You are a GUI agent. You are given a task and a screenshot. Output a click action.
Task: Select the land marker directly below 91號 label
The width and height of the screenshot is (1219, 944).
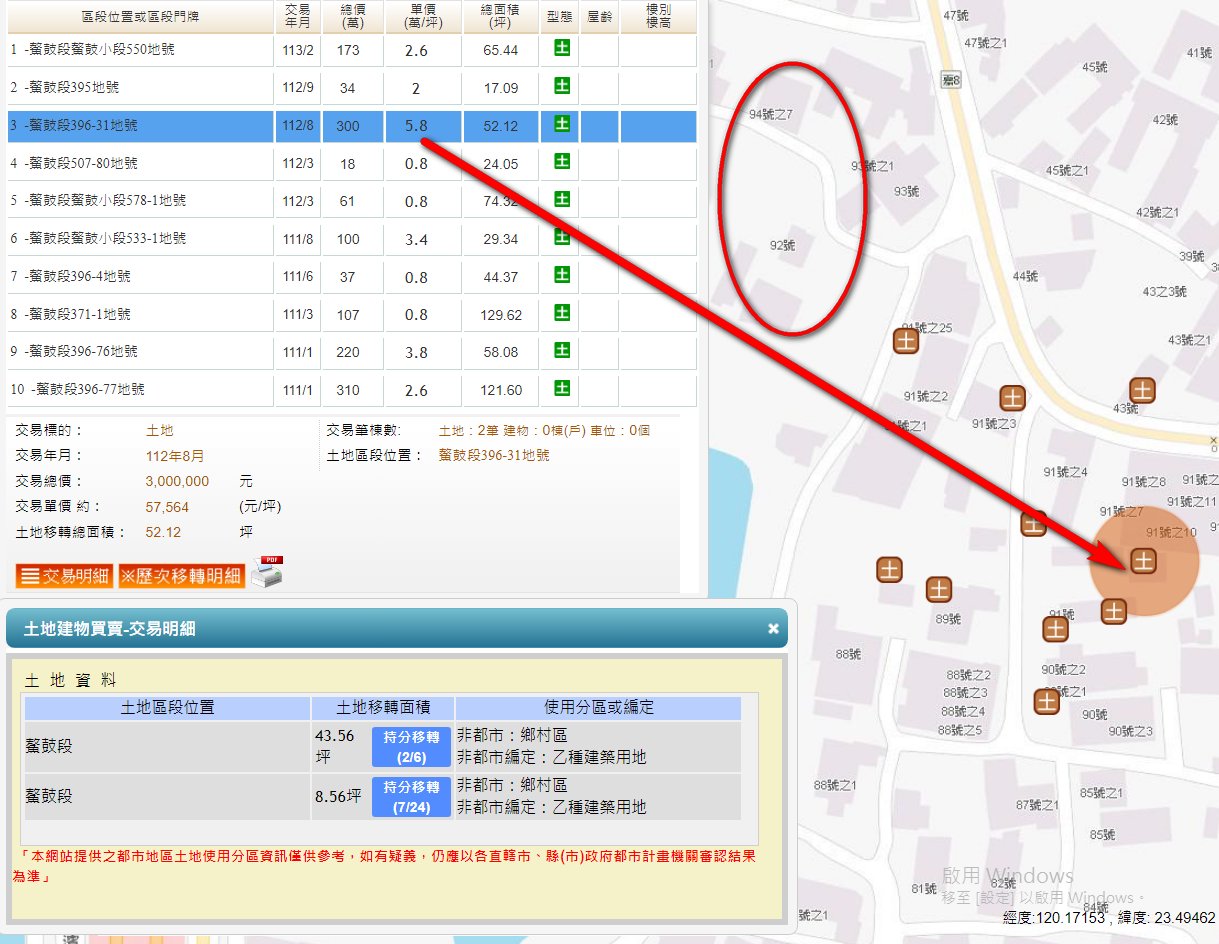click(1056, 629)
